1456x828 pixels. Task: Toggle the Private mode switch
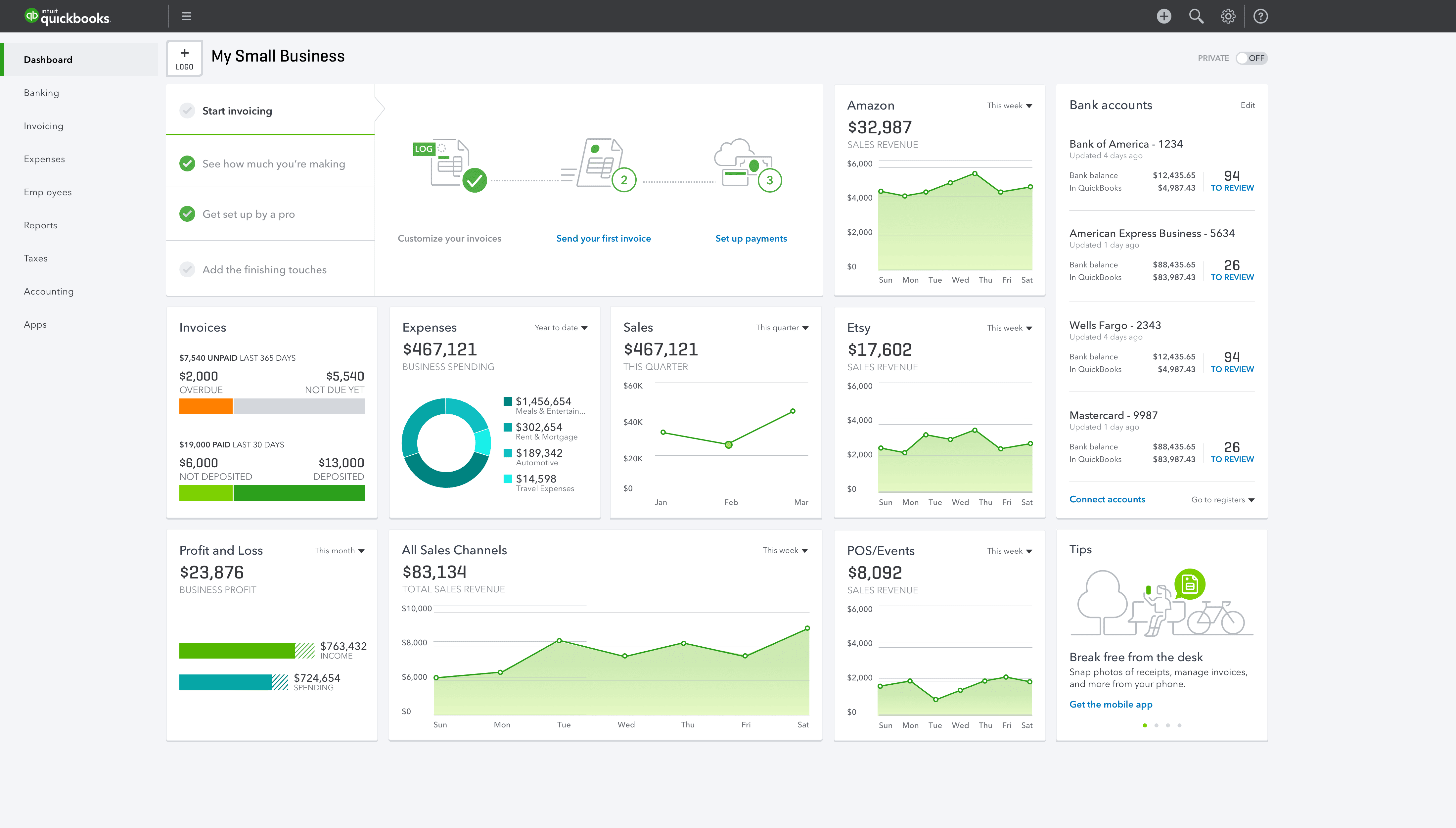pos(1251,58)
